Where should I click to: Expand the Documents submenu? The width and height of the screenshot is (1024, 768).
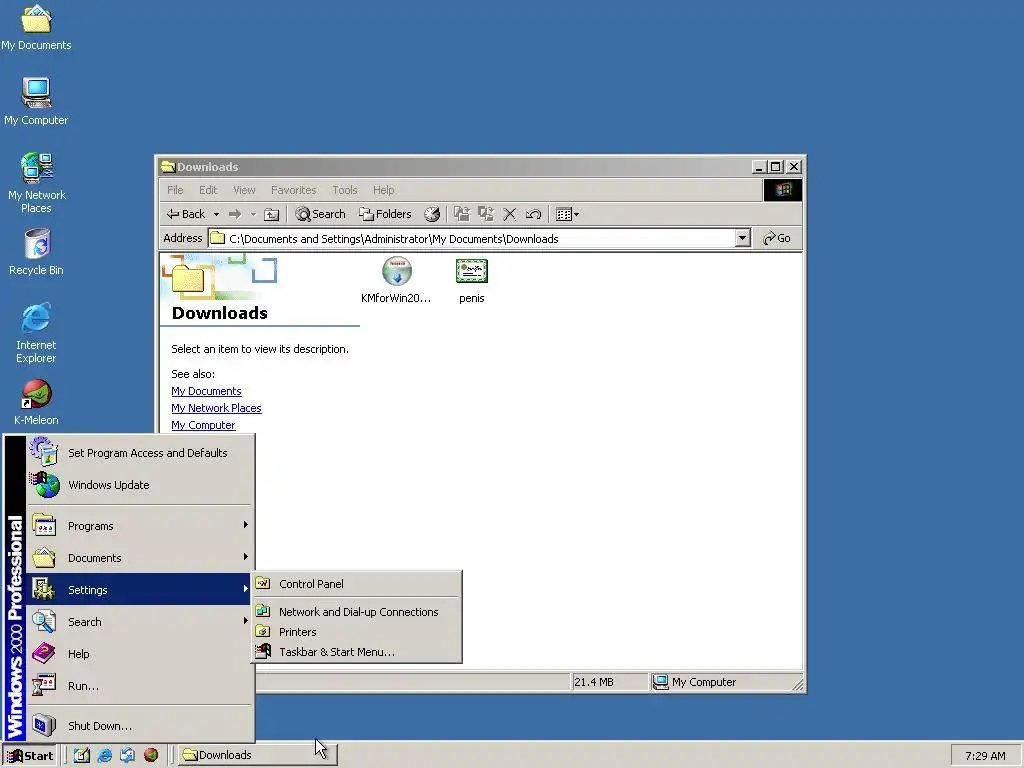click(x=139, y=558)
